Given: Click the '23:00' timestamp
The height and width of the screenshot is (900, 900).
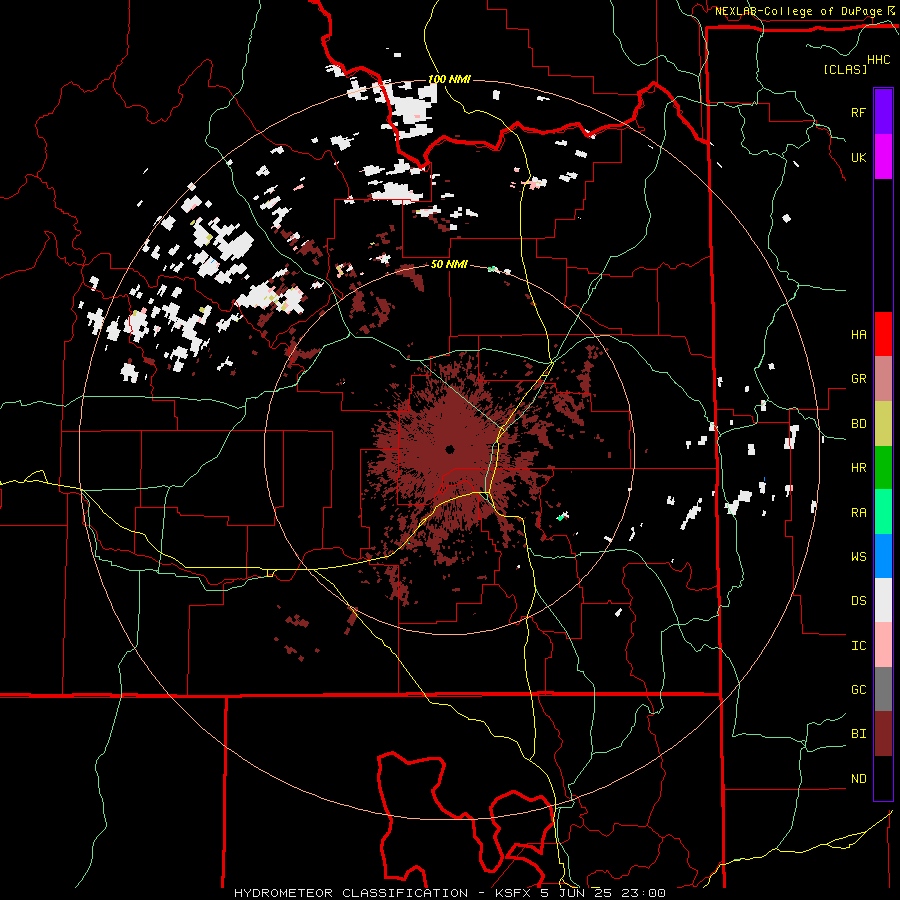Looking at the screenshot, I should 645,893.
